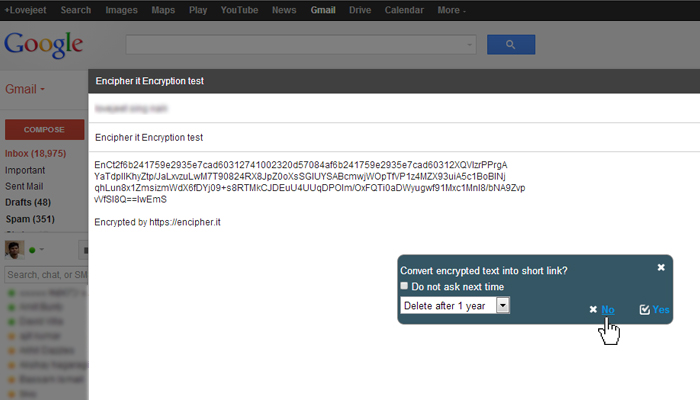Open Drive from the top bar
The image size is (700, 400).
click(360, 10)
